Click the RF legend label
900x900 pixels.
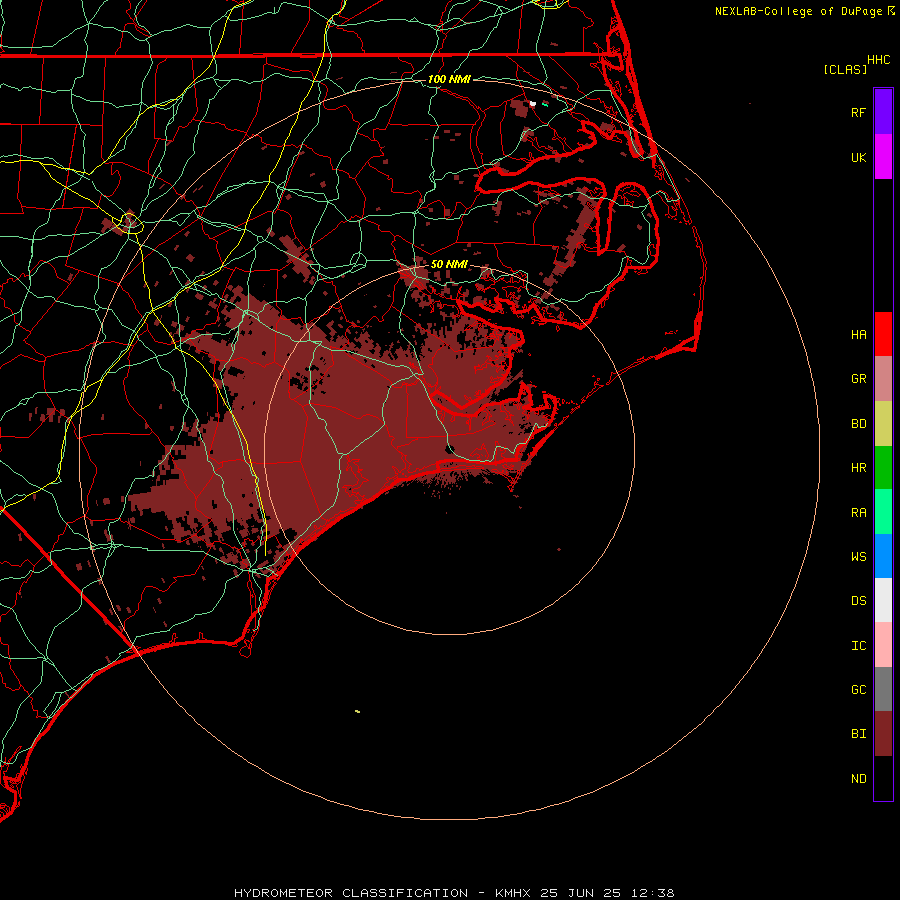(x=858, y=112)
